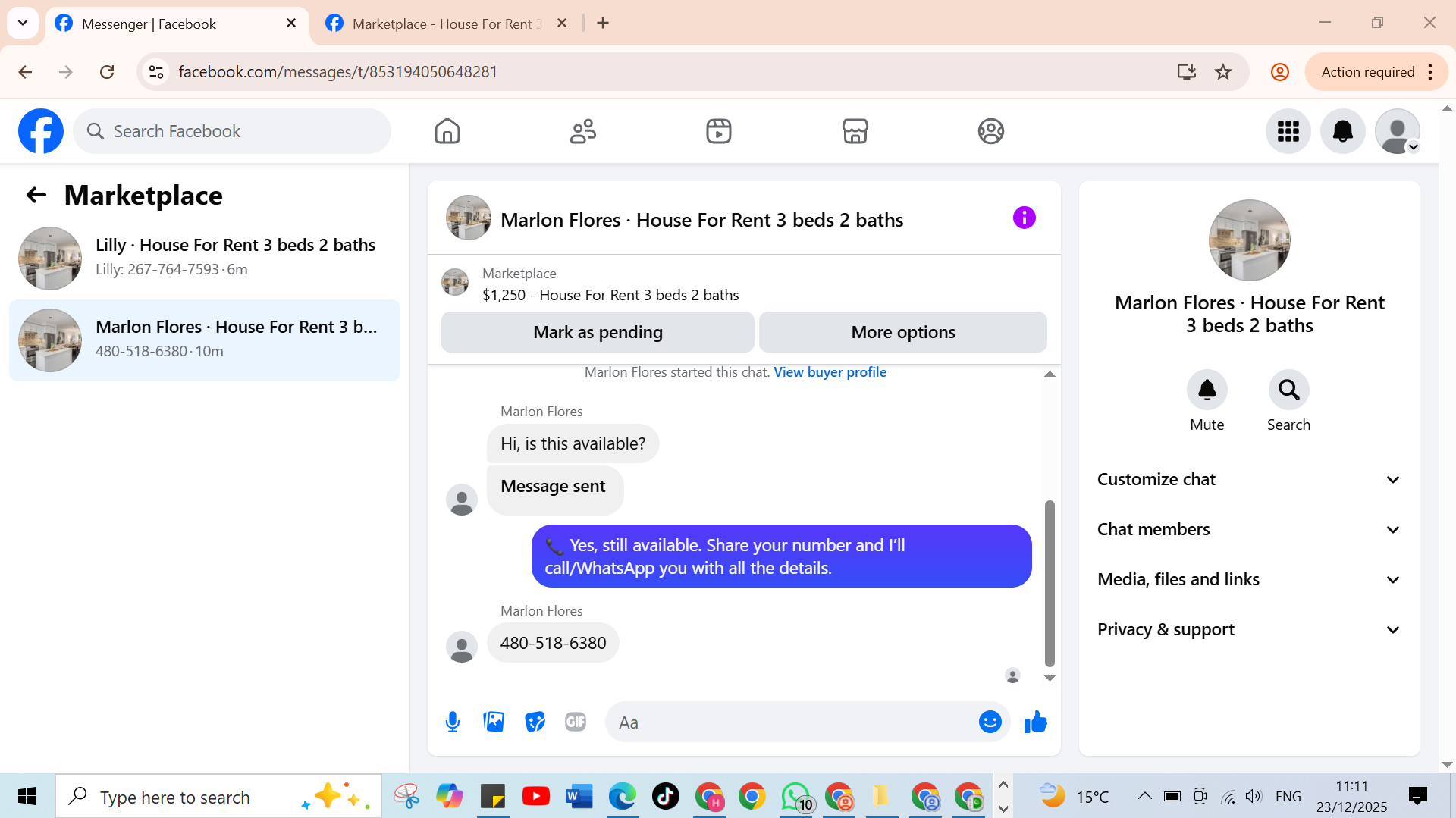Open Chrome menu three dots
Screen dimensions: 1456x818
[x=1431, y=72]
